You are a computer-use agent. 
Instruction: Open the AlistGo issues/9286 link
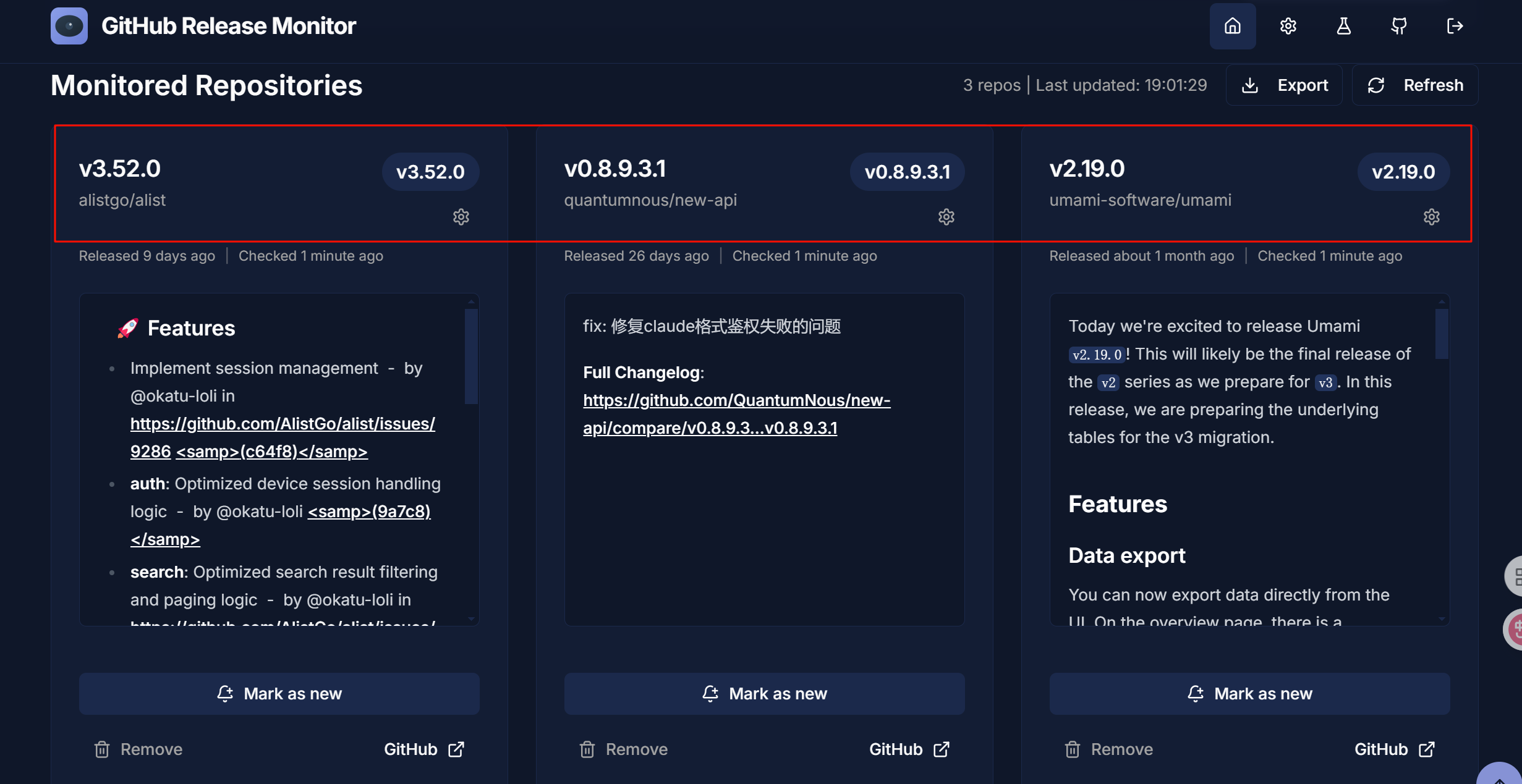pyautogui.click(x=283, y=424)
